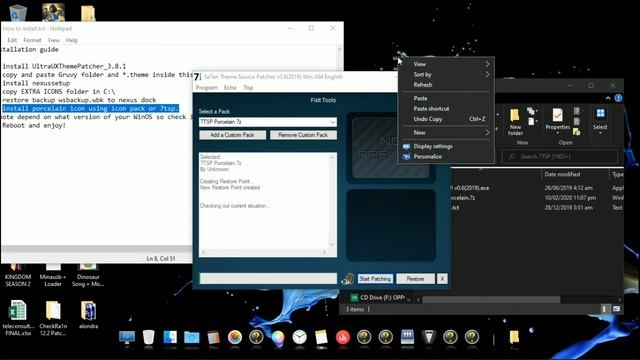The image size is (640, 360).
Task: Click the Restore button in 7tsp
Action: point(416,279)
